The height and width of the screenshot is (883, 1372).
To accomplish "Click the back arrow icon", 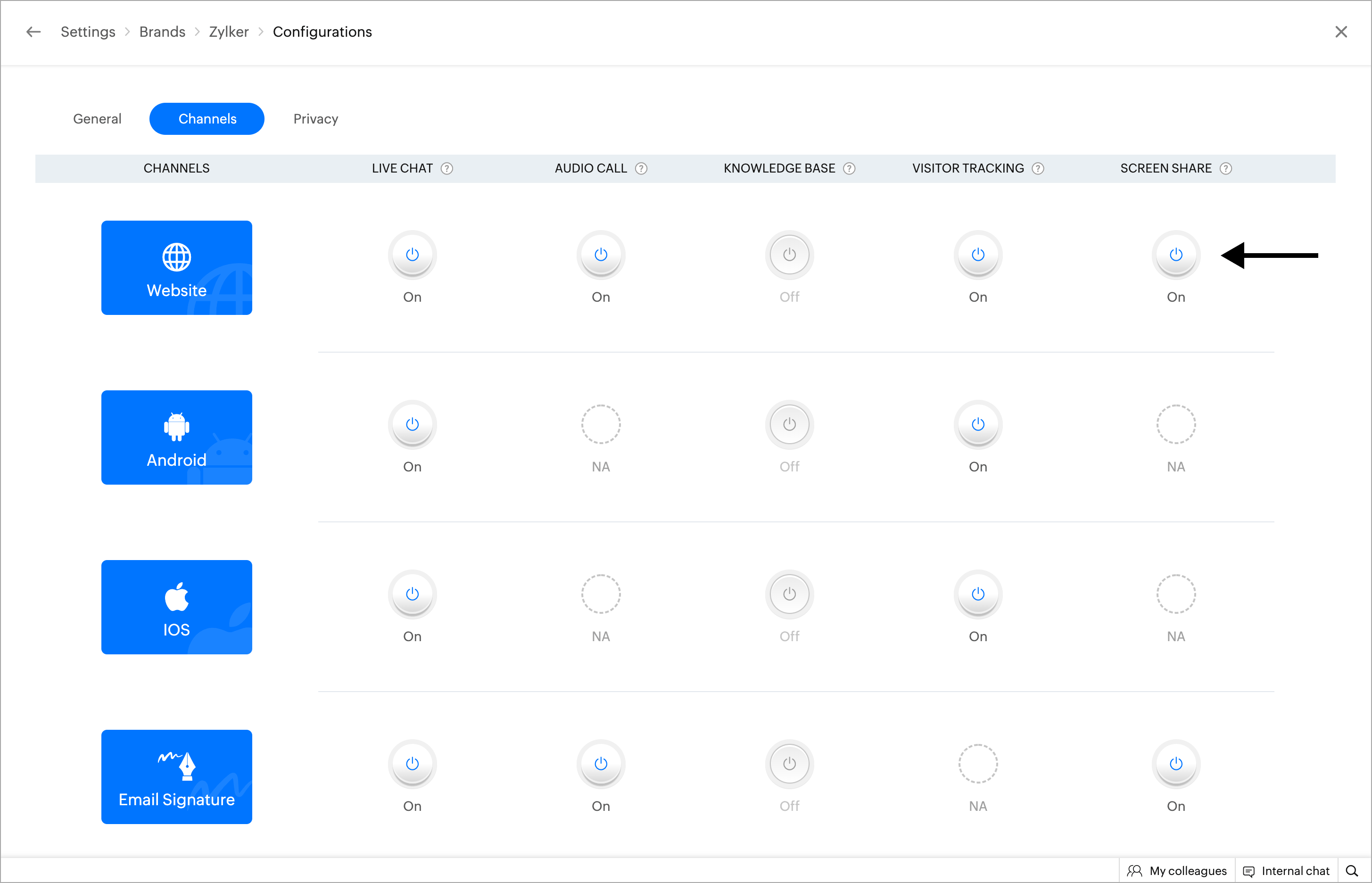I will point(33,32).
